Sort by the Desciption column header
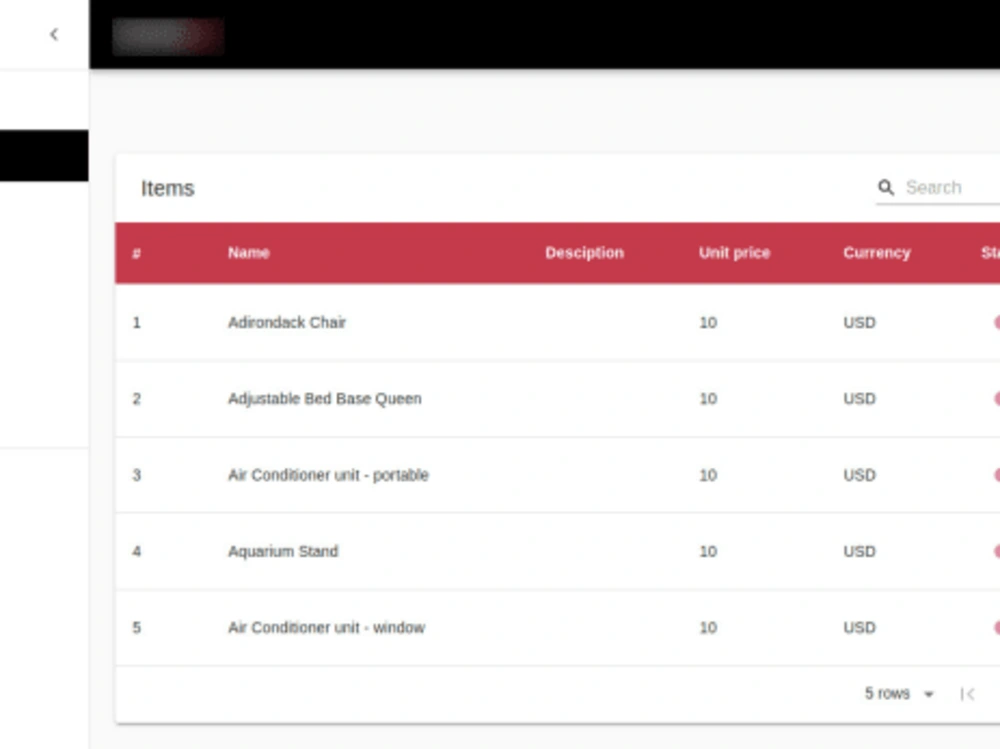 (x=584, y=253)
